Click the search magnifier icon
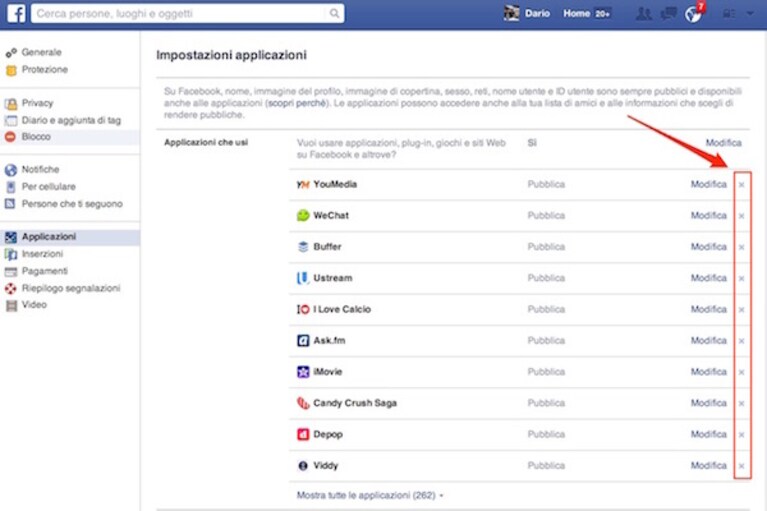767x511 pixels. pyautogui.click(x=334, y=13)
